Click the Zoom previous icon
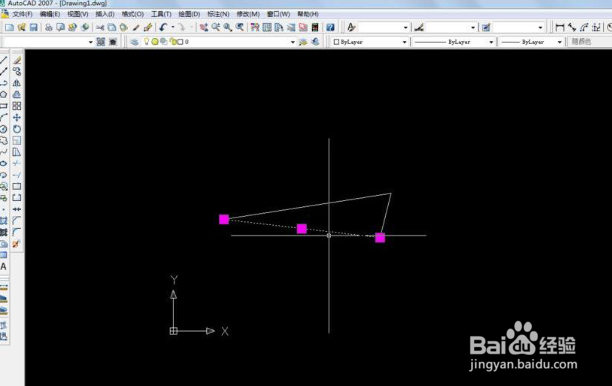Viewport: 612px width, 386px height. 240,27
